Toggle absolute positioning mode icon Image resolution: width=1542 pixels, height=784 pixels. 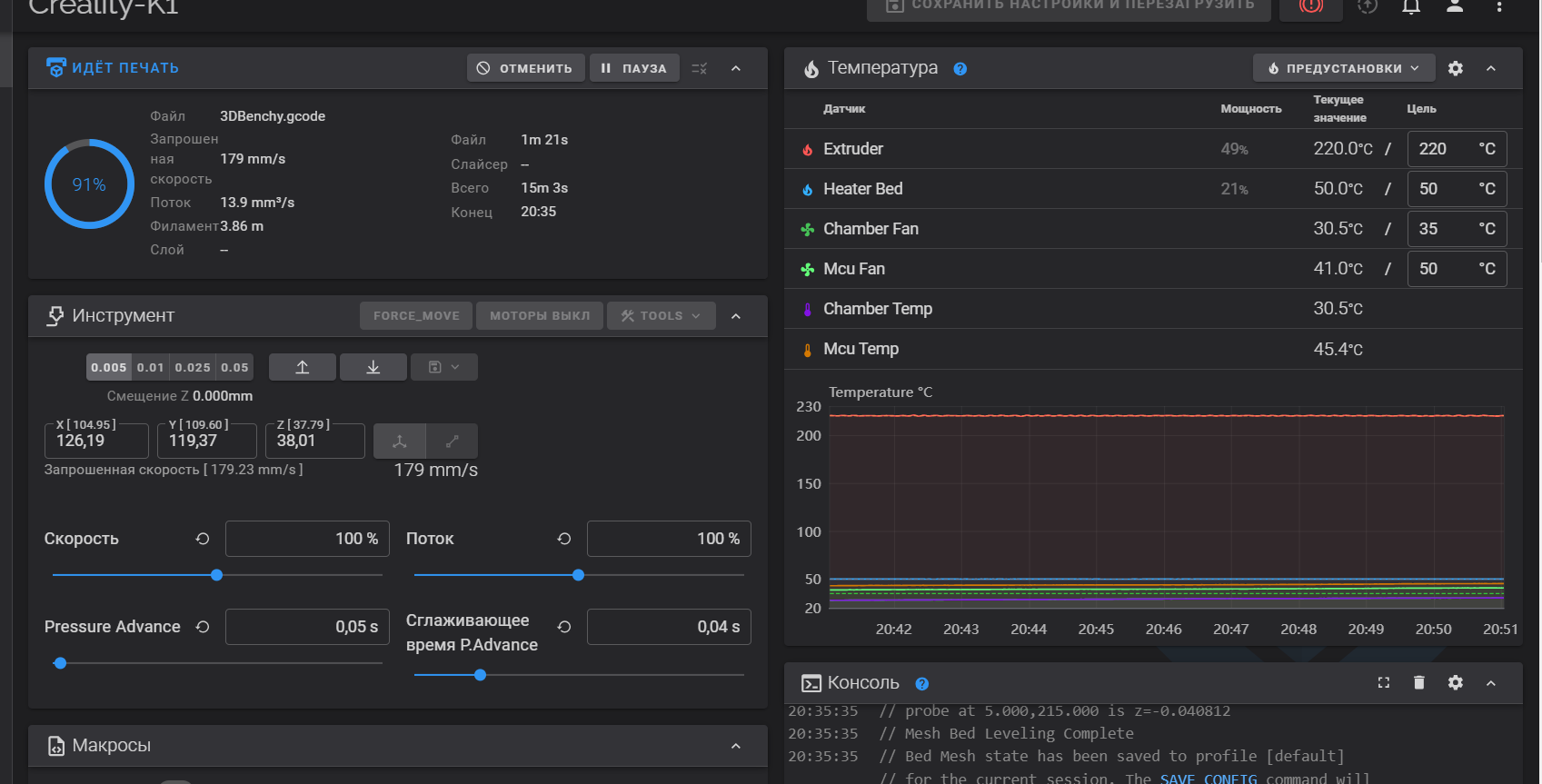(x=400, y=442)
